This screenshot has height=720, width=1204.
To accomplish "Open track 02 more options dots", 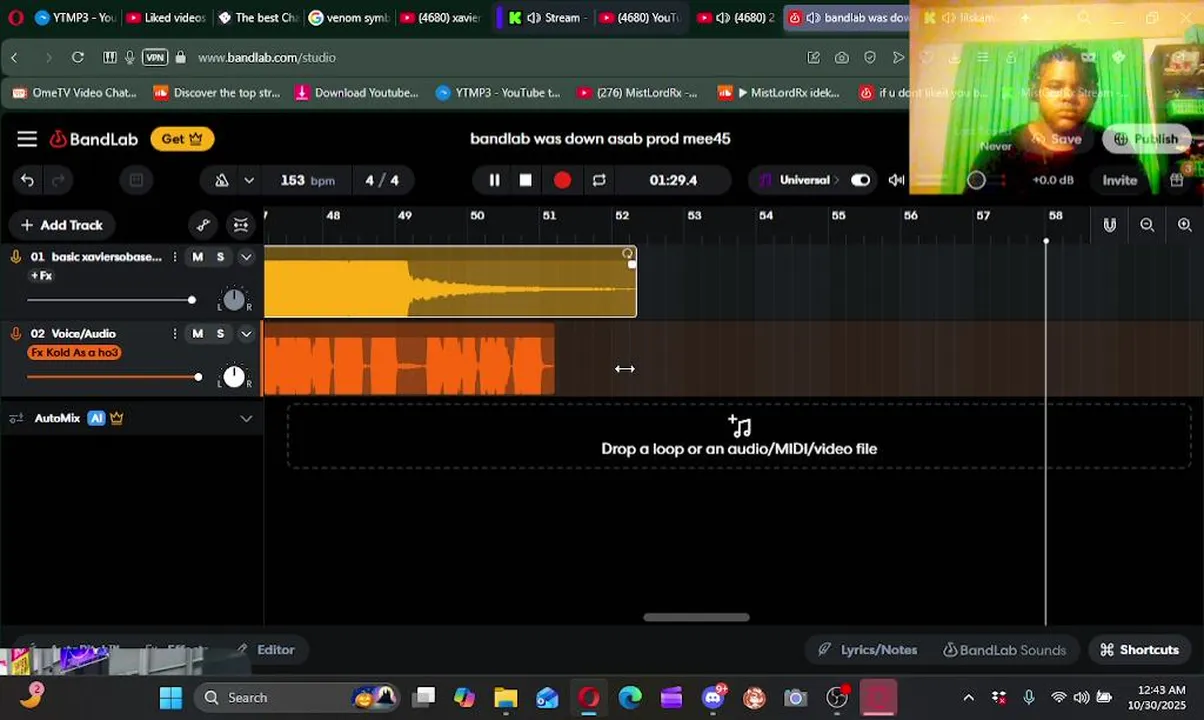I will 175,334.
